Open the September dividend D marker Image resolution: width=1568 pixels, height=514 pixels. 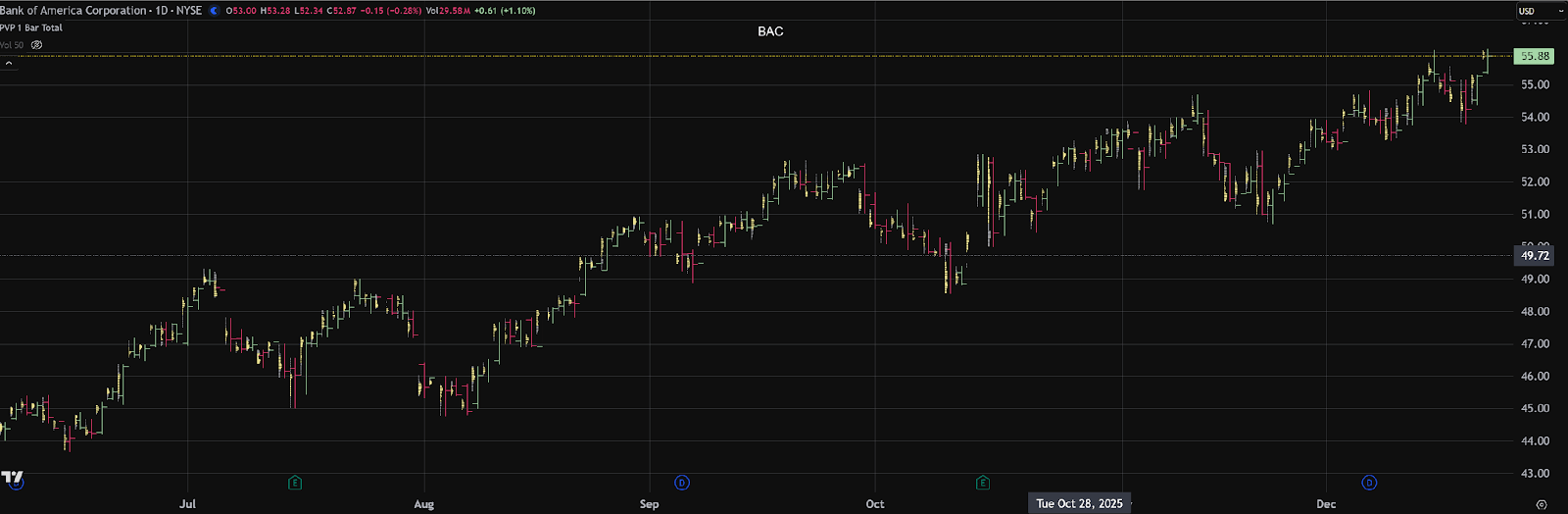click(682, 483)
